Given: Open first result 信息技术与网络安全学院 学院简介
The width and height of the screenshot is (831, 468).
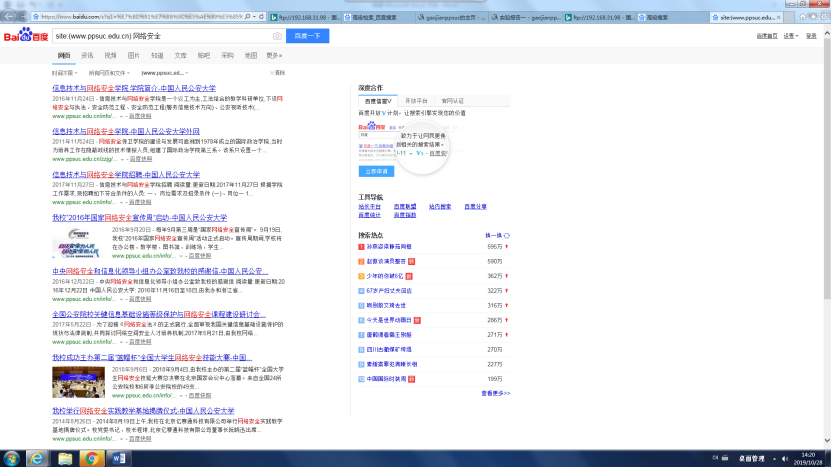Looking at the screenshot, I should 134,89.
